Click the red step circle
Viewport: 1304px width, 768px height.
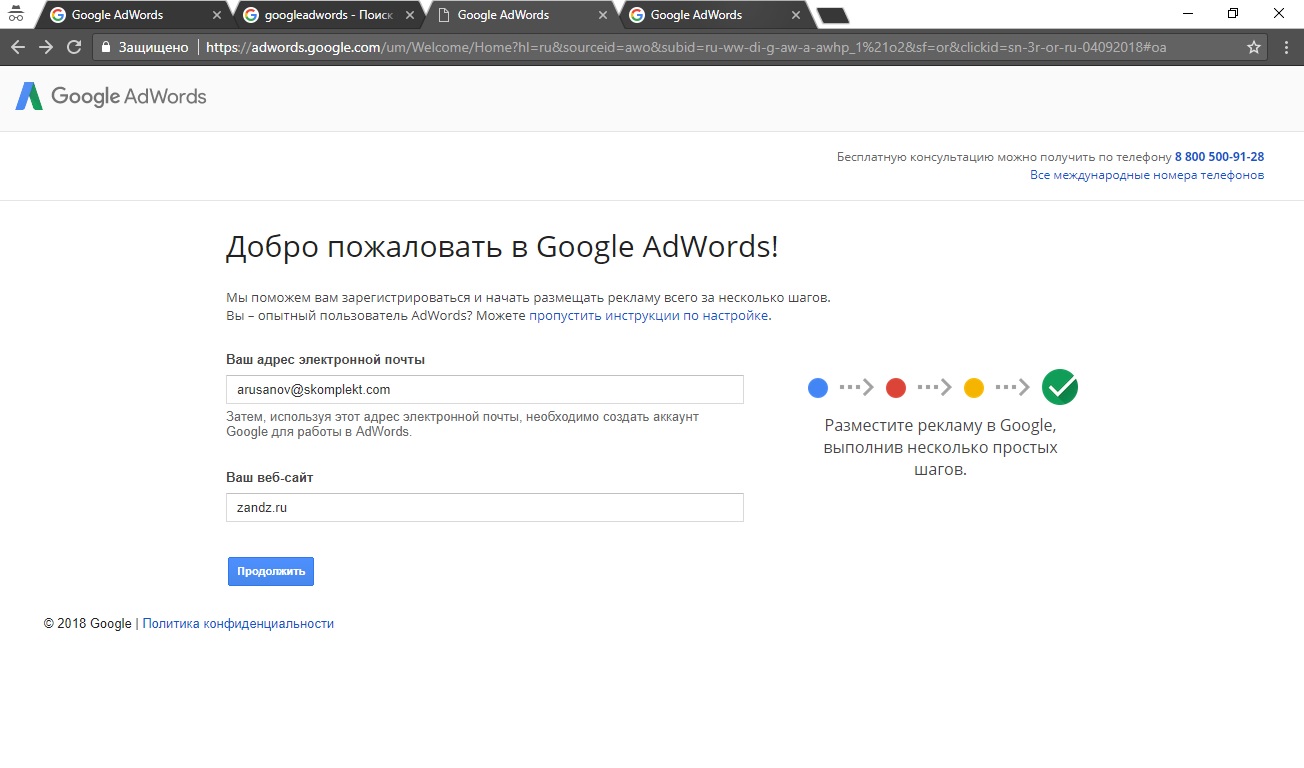coord(896,387)
